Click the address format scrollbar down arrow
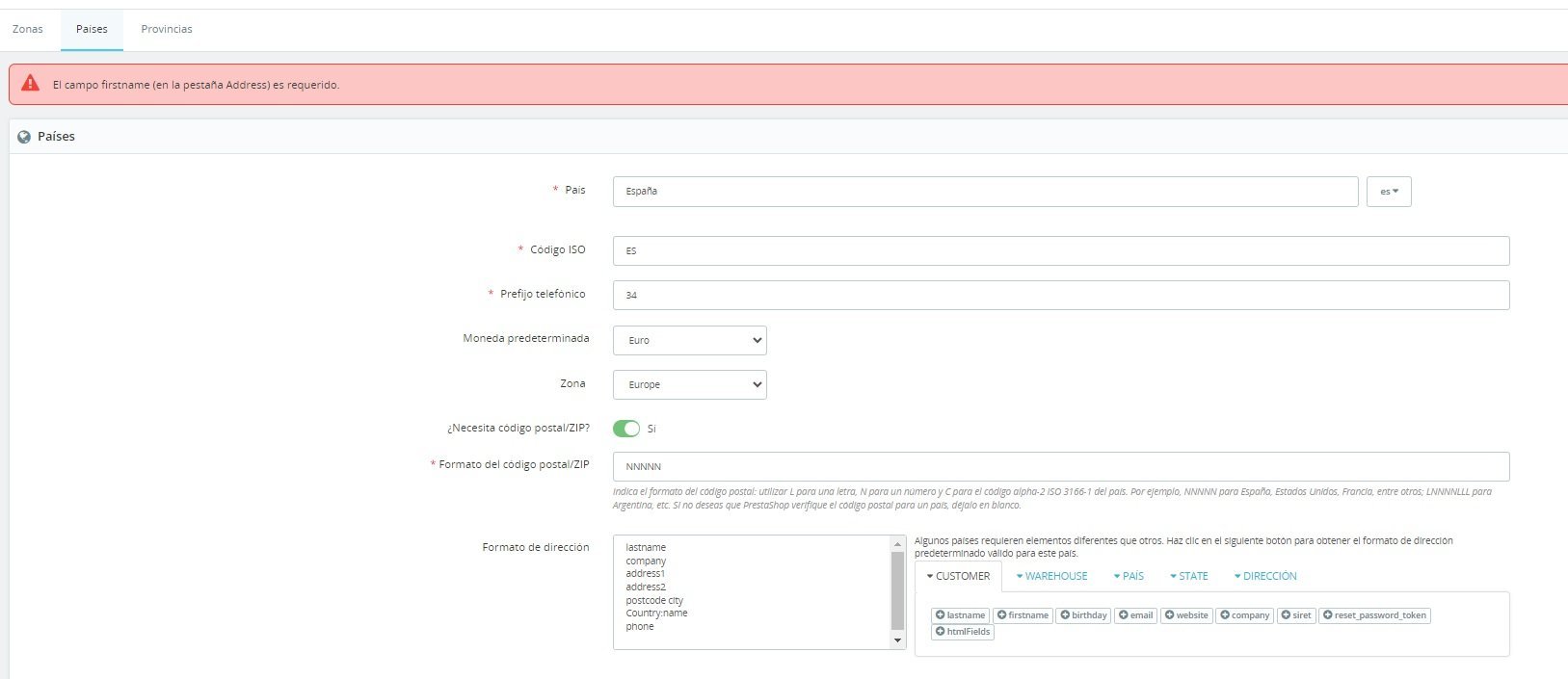 point(898,640)
